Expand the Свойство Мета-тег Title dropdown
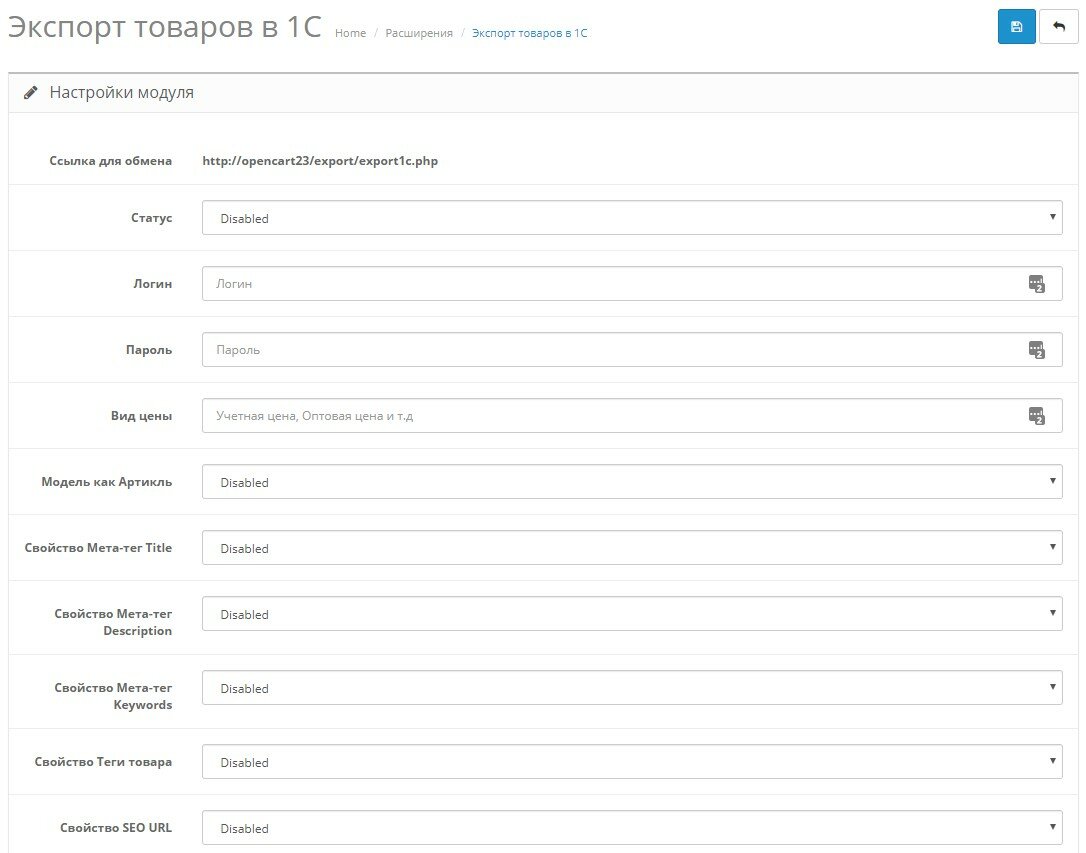1086x853 pixels. 632,548
